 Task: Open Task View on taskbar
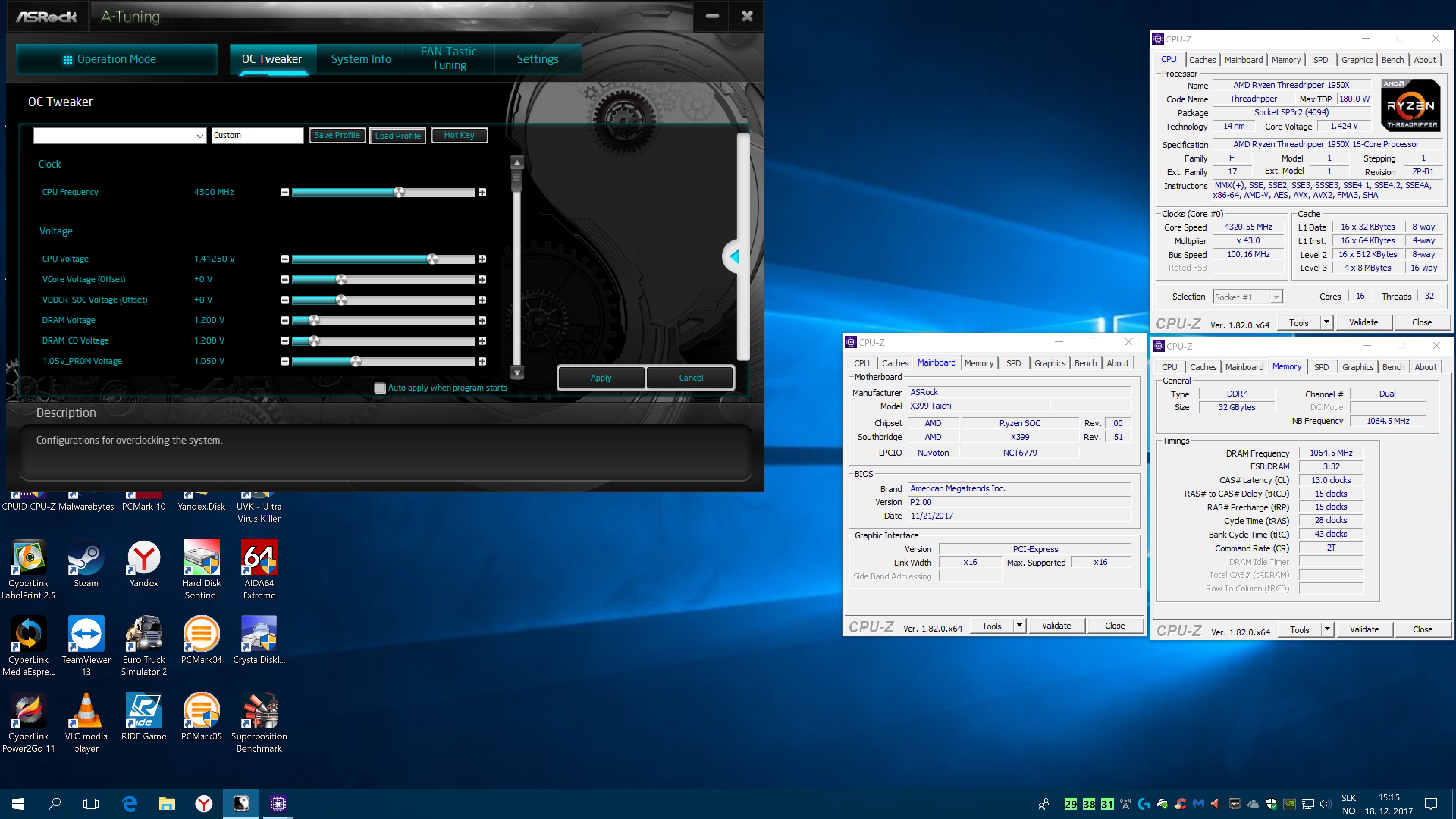[x=91, y=804]
